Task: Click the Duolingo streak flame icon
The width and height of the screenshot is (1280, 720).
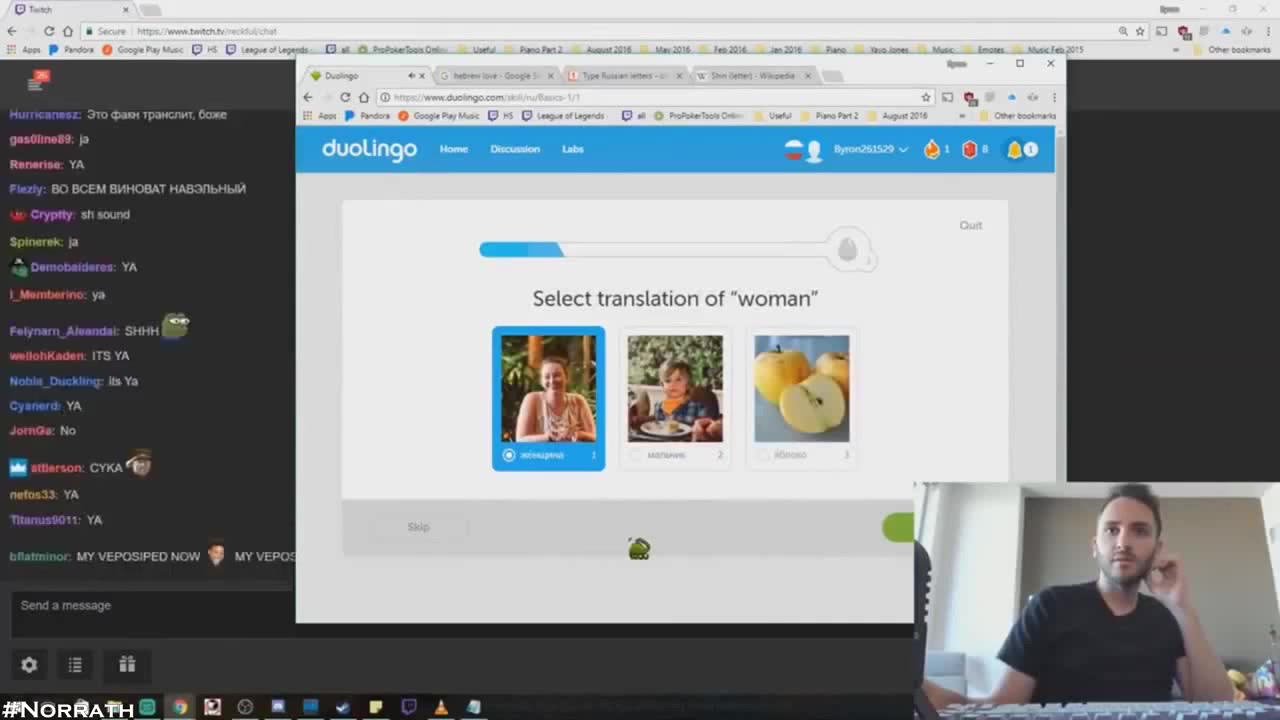Action: click(932, 150)
